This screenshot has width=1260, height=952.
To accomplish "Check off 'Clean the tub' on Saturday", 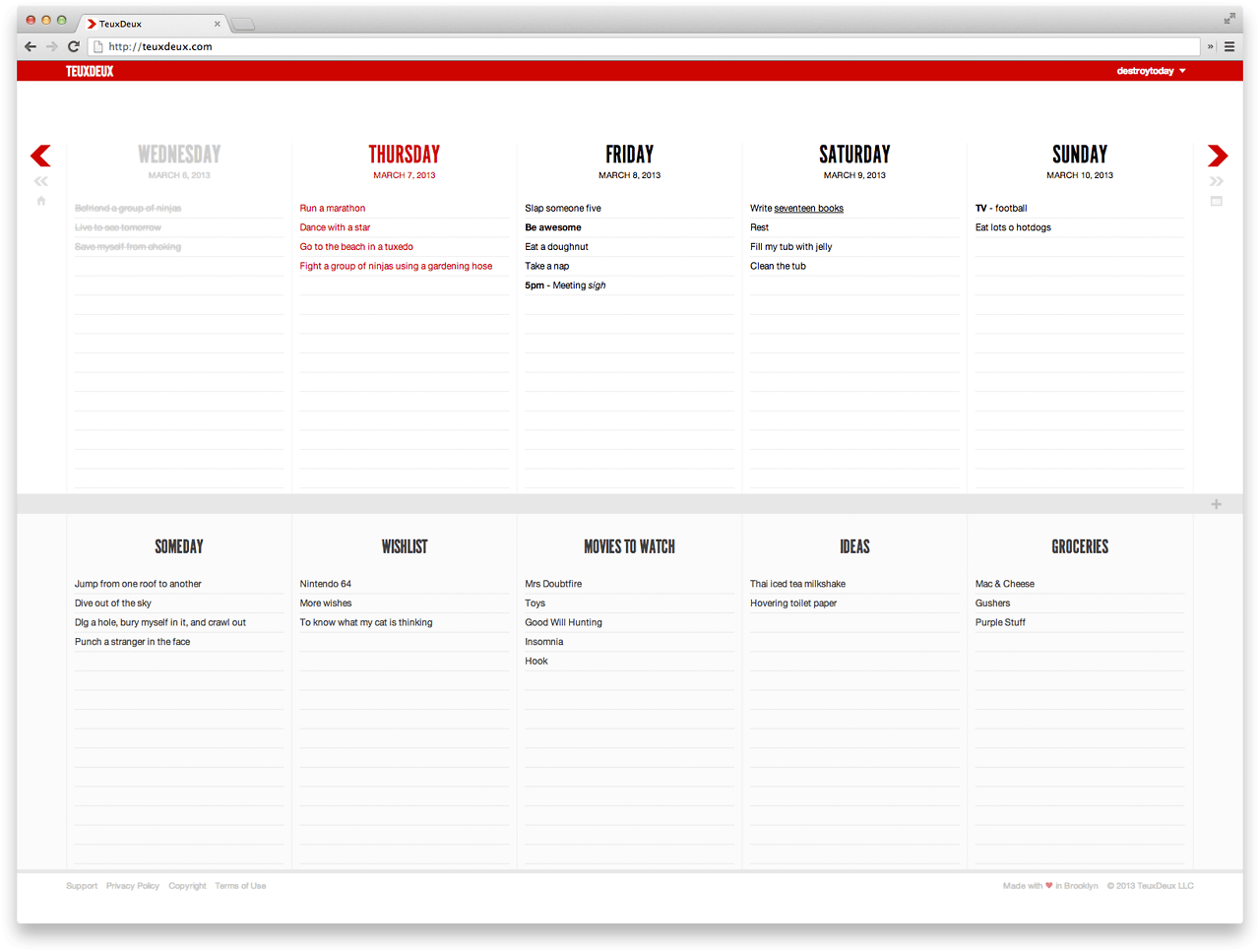I will point(778,266).
